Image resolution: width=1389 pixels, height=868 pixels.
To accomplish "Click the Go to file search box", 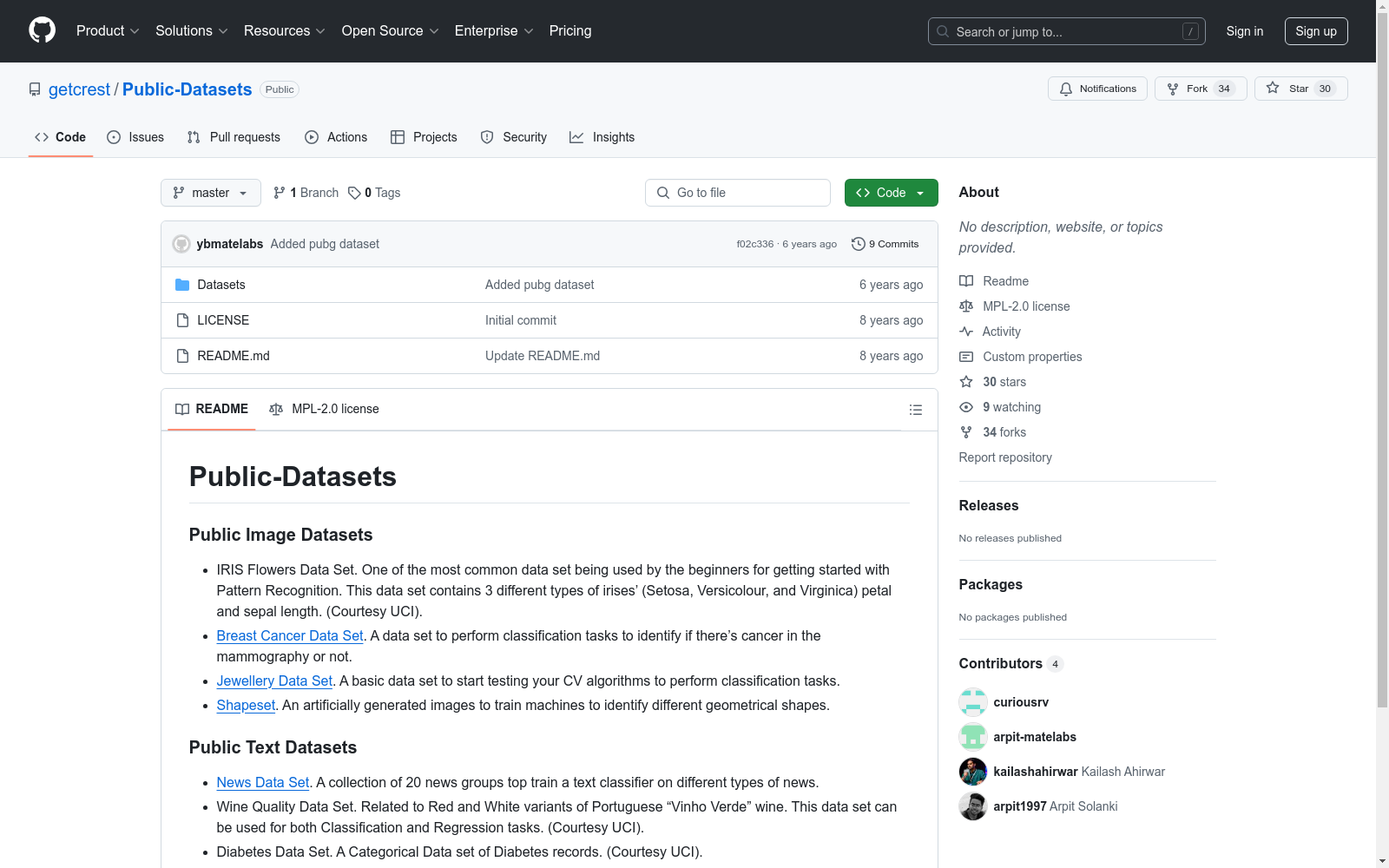I will click(x=738, y=193).
